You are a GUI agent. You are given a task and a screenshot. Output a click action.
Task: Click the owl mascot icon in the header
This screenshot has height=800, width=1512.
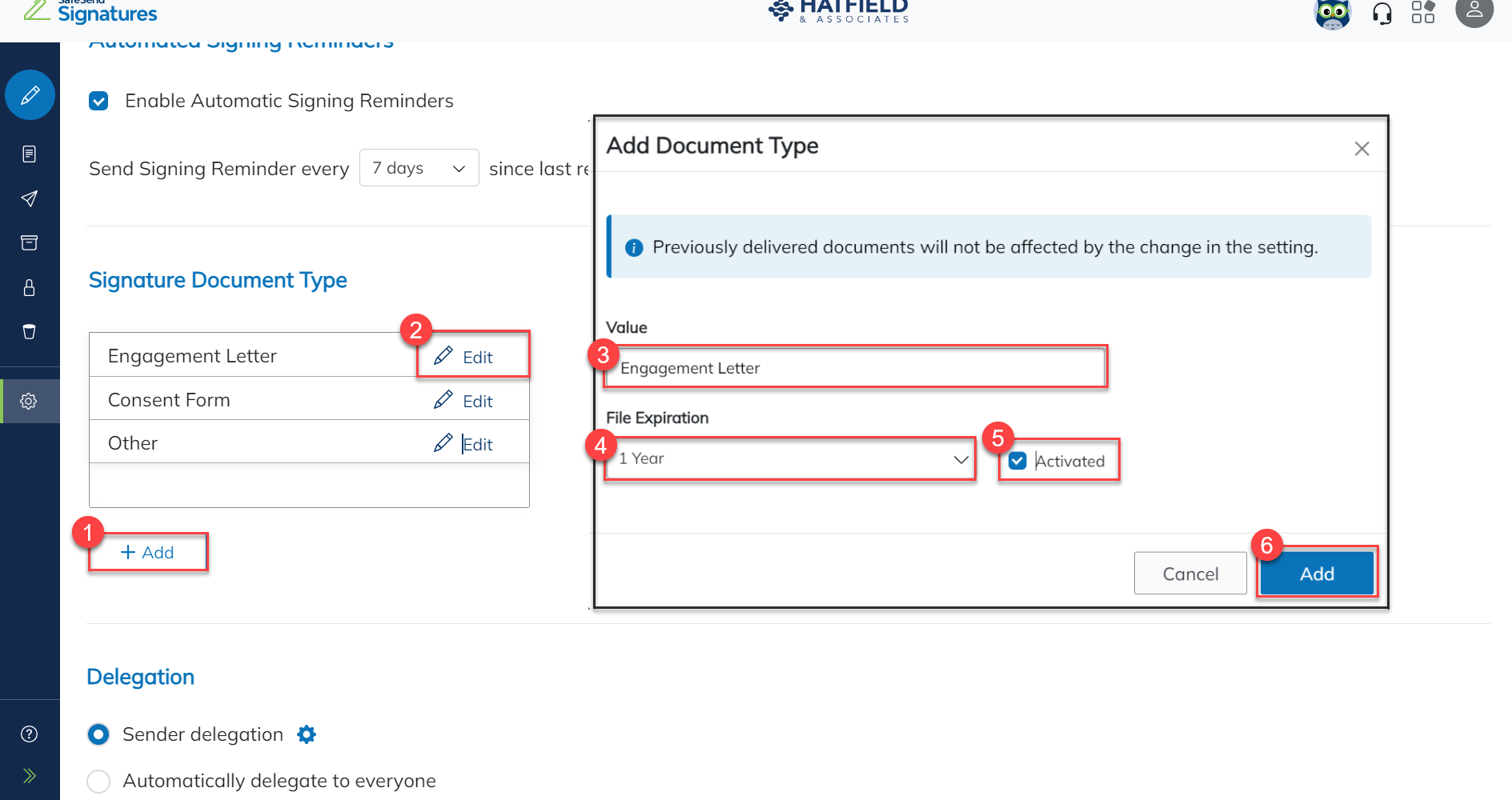(x=1333, y=14)
